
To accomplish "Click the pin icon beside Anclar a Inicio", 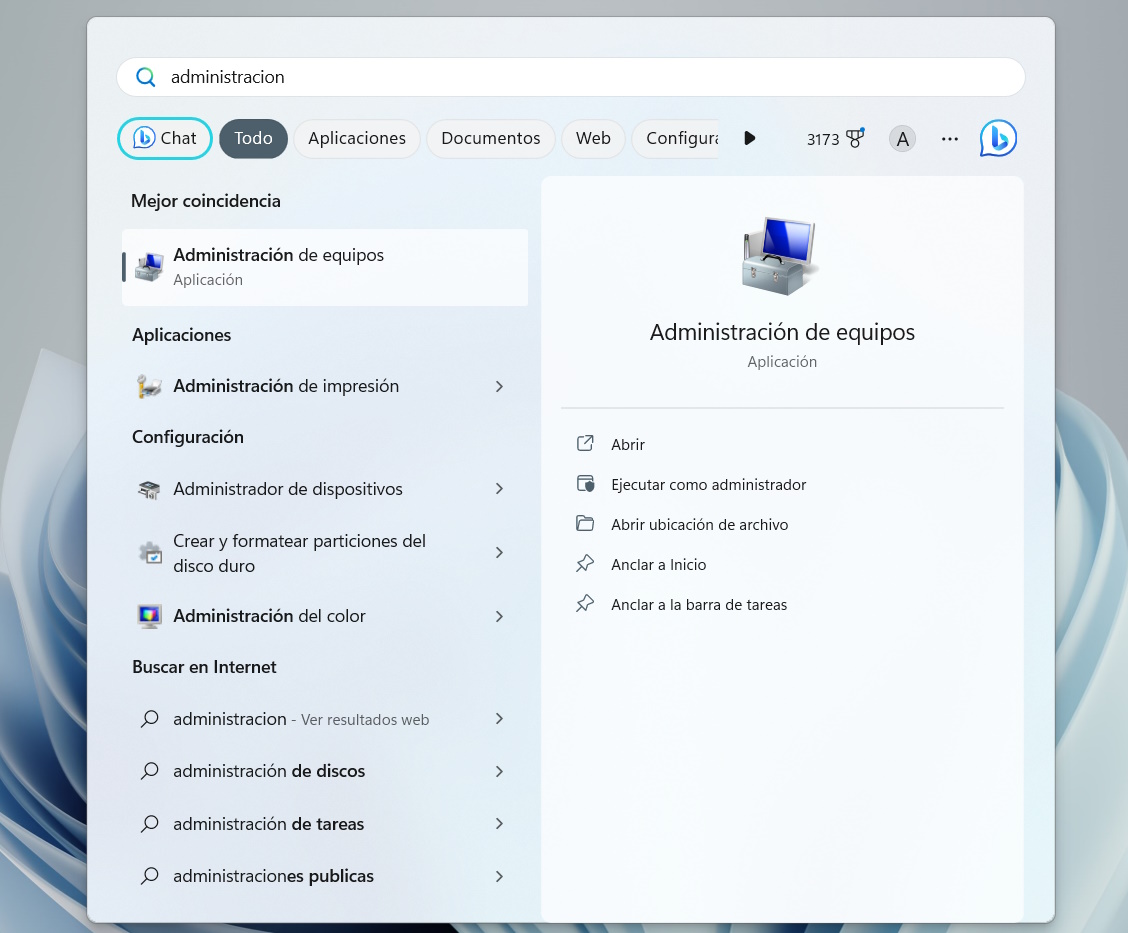I will [x=585, y=563].
